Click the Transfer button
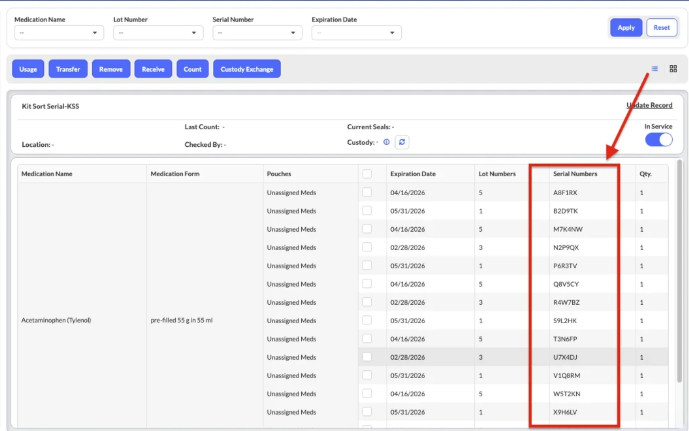The width and height of the screenshot is (689, 431). click(x=68, y=69)
